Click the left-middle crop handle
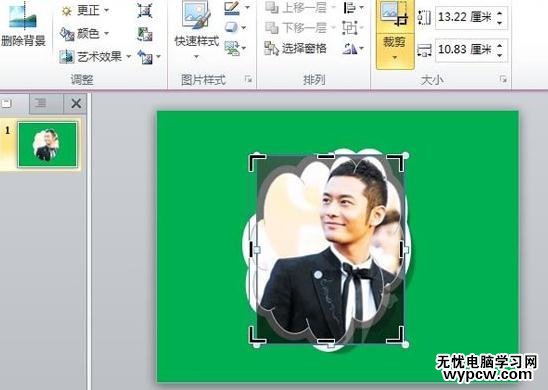This screenshot has width=548, height=390. click(252, 249)
